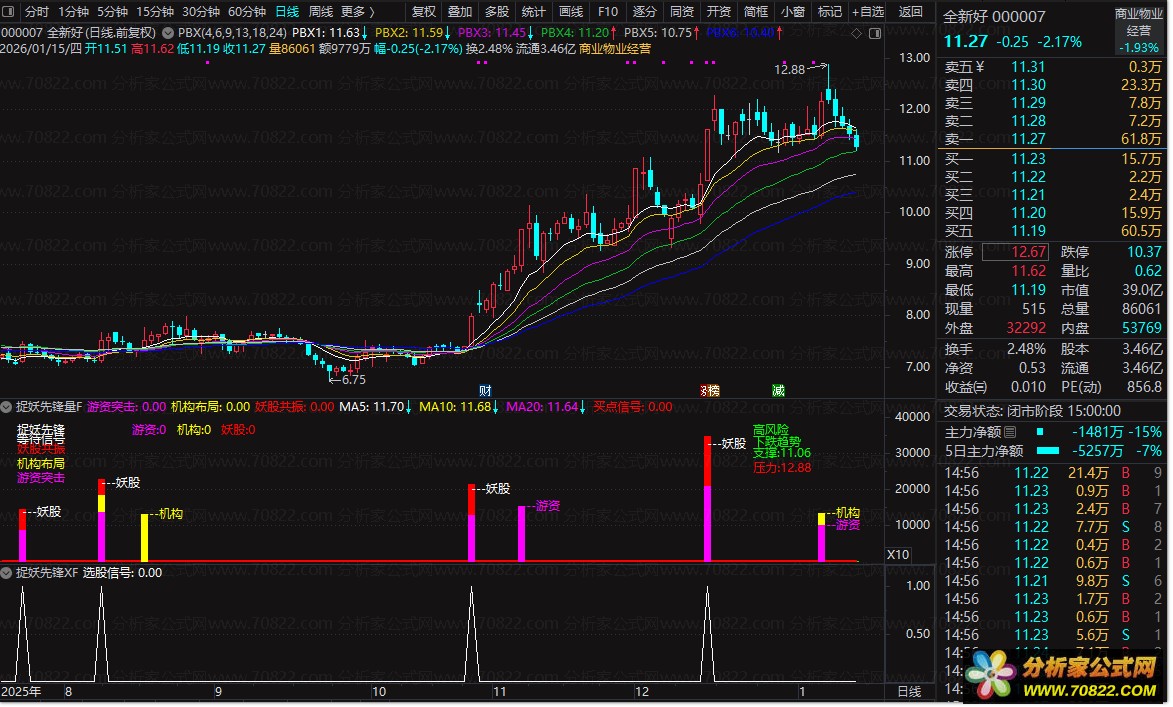Switch to 5分钟 period
The height and width of the screenshot is (707, 1173).
click(x=112, y=11)
